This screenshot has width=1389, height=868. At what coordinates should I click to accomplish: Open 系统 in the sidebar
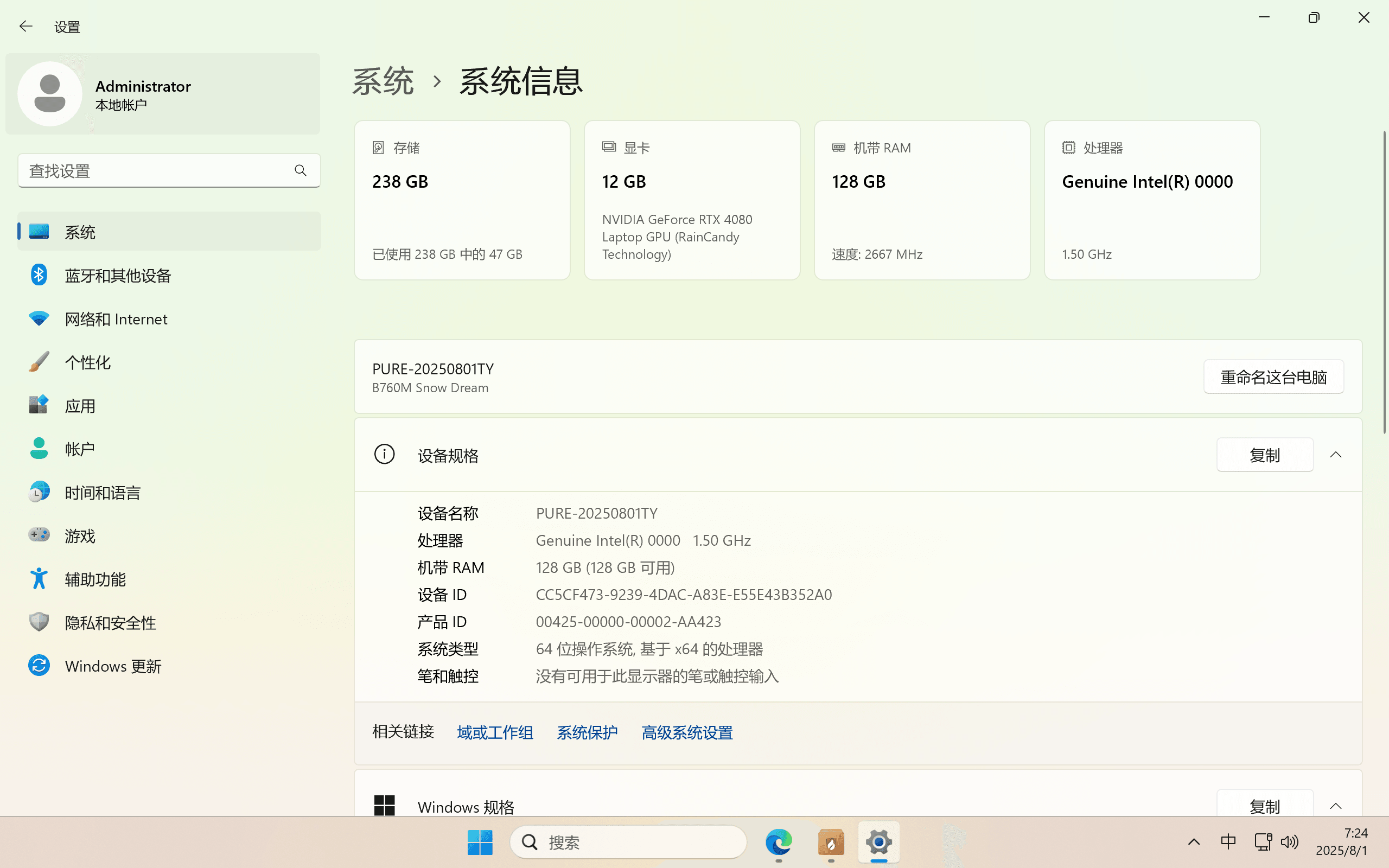click(169, 232)
